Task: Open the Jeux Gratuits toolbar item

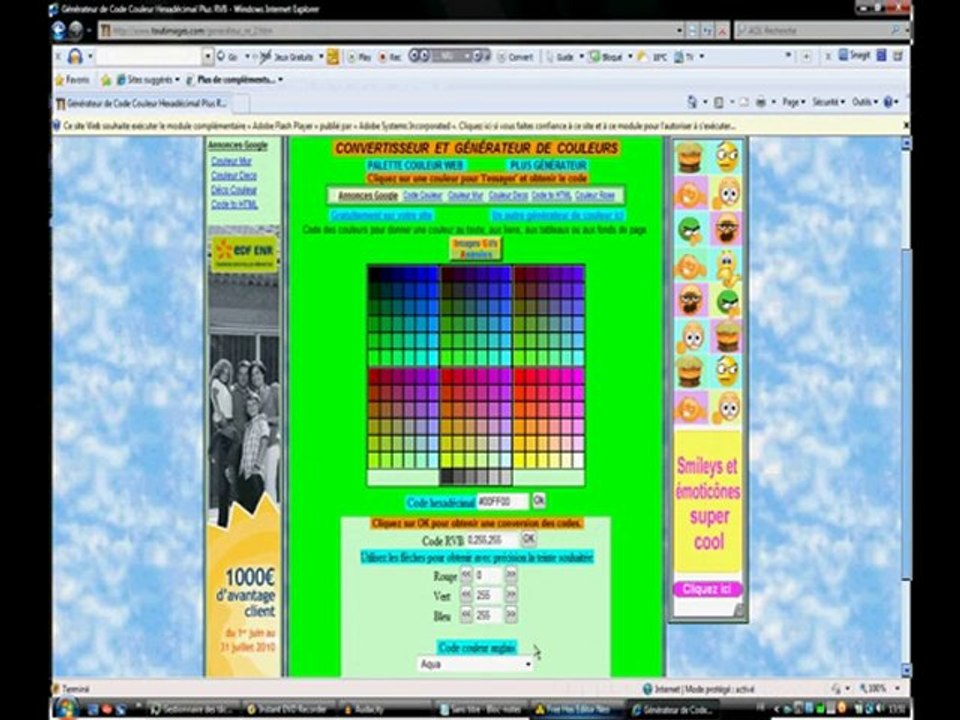Action: pyautogui.click(x=287, y=57)
